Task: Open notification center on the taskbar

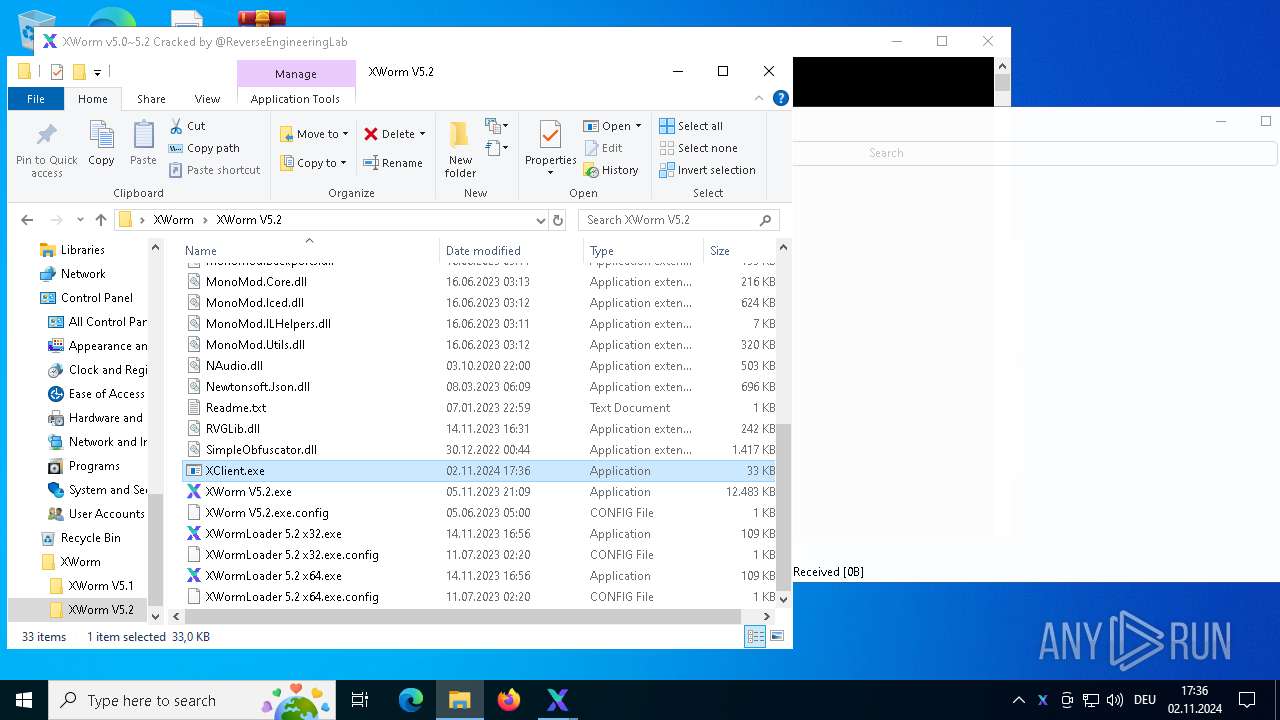Action: click(x=1247, y=700)
